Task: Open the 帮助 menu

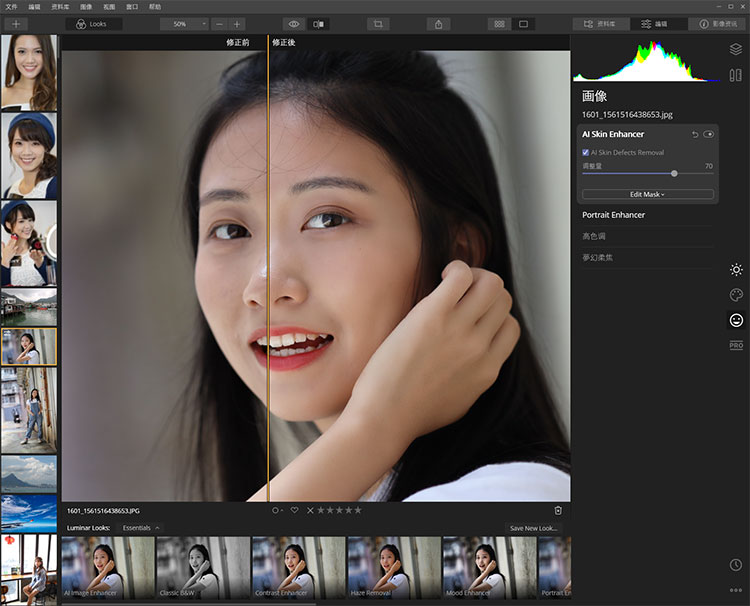Action: [x=155, y=7]
